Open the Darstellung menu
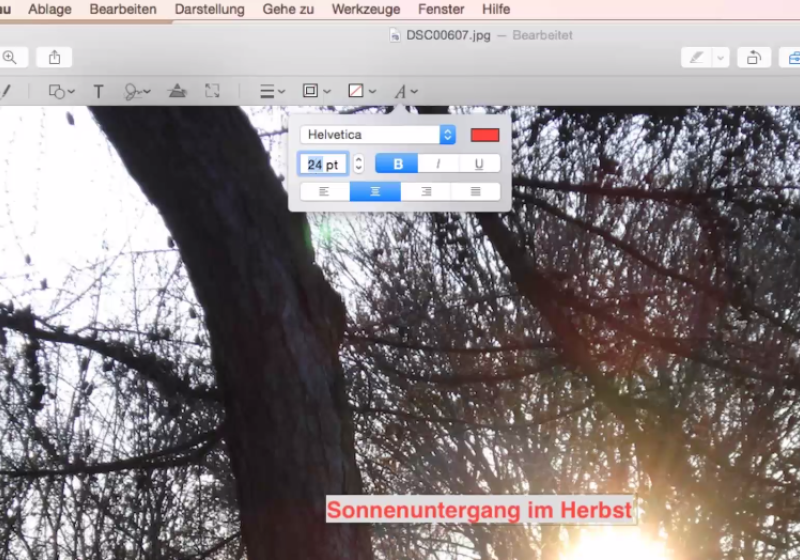 [x=209, y=9]
